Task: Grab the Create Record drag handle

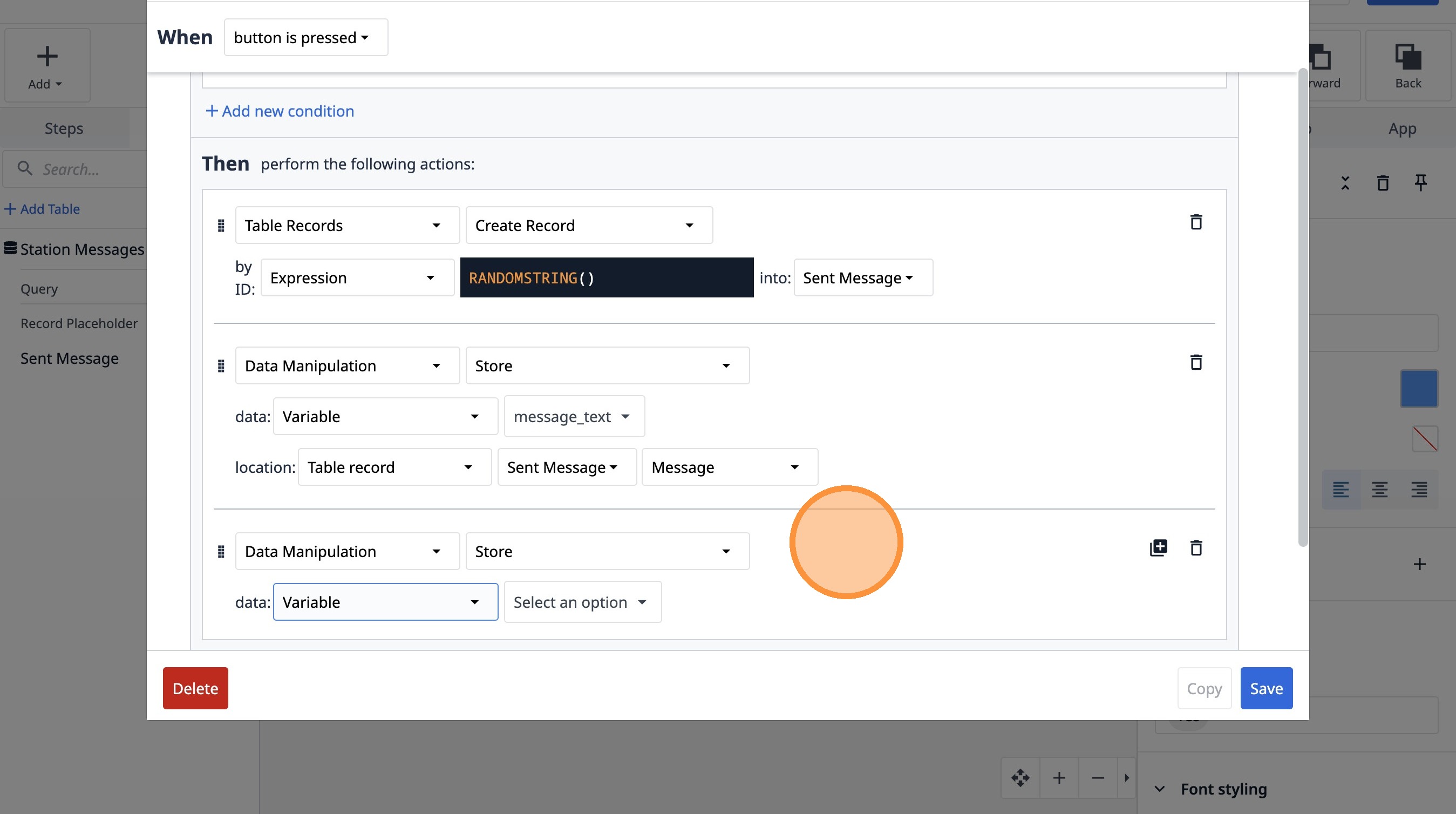Action: point(221,226)
